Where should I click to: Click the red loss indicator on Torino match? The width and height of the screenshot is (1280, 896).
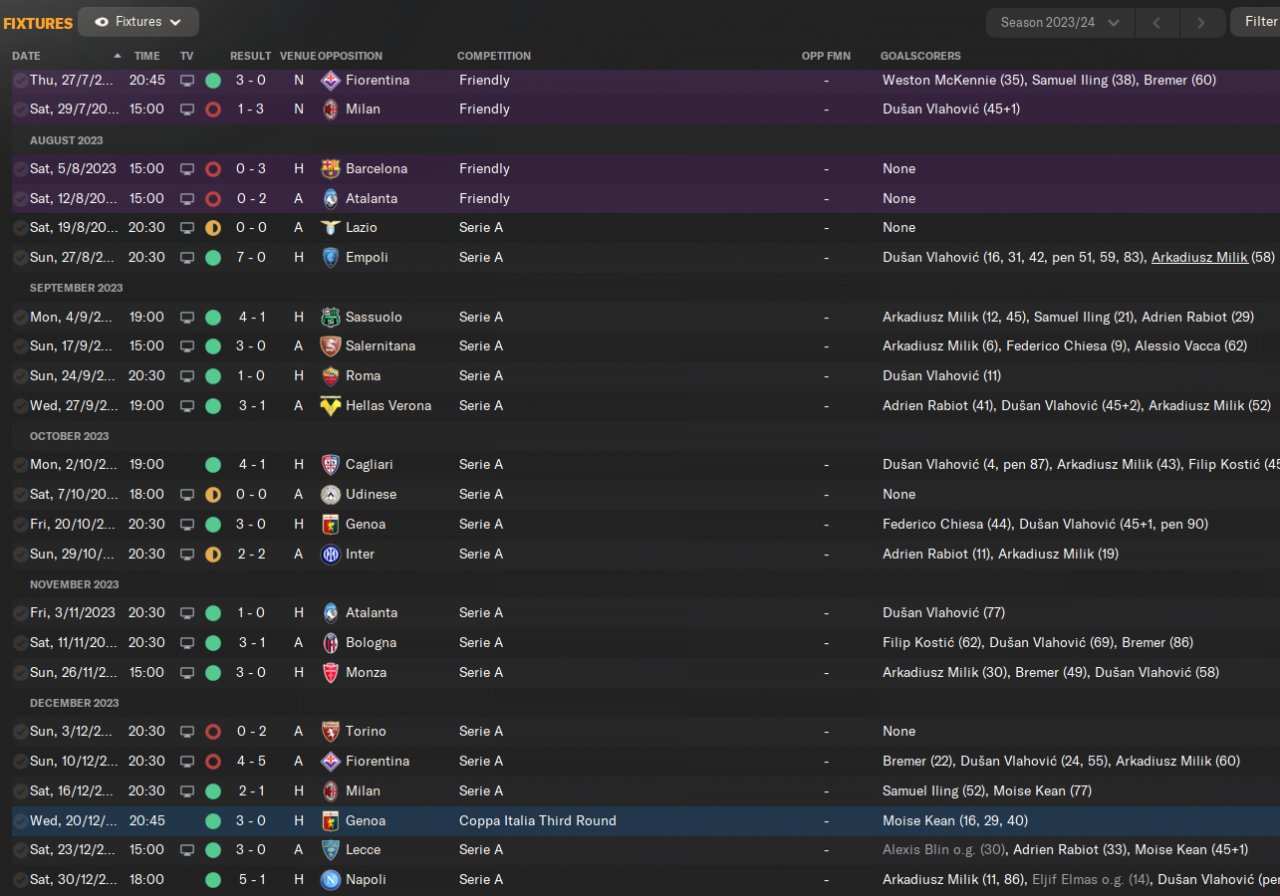(x=213, y=732)
